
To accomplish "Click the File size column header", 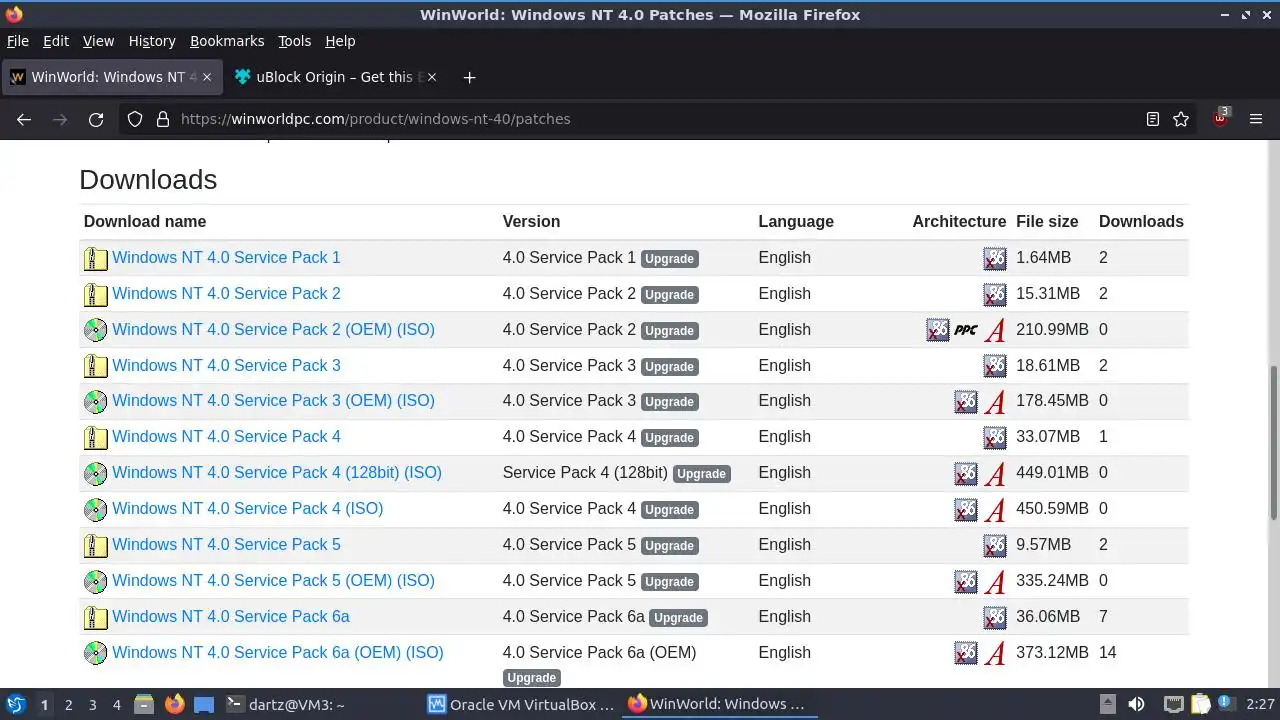I will (1047, 221).
